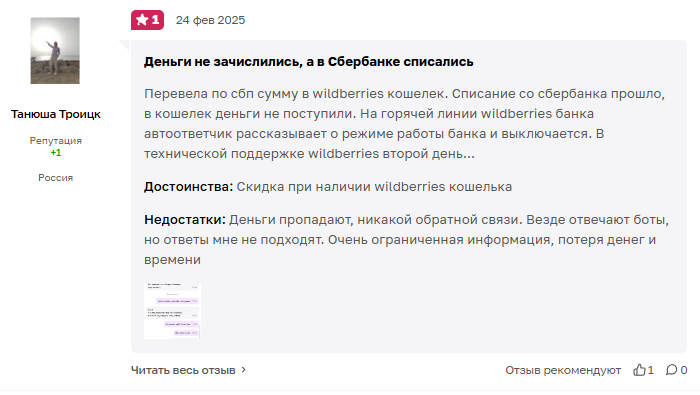
Task: Open the attached chat screenshot thumbnail
Action: pyautogui.click(x=172, y=311)
